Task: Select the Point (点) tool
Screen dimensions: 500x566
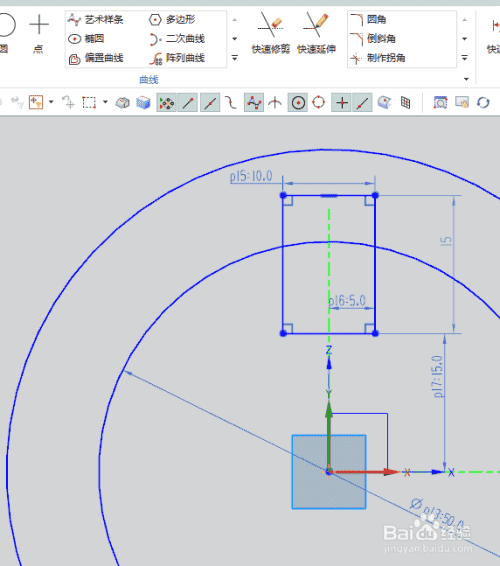Action: [39, 33]
